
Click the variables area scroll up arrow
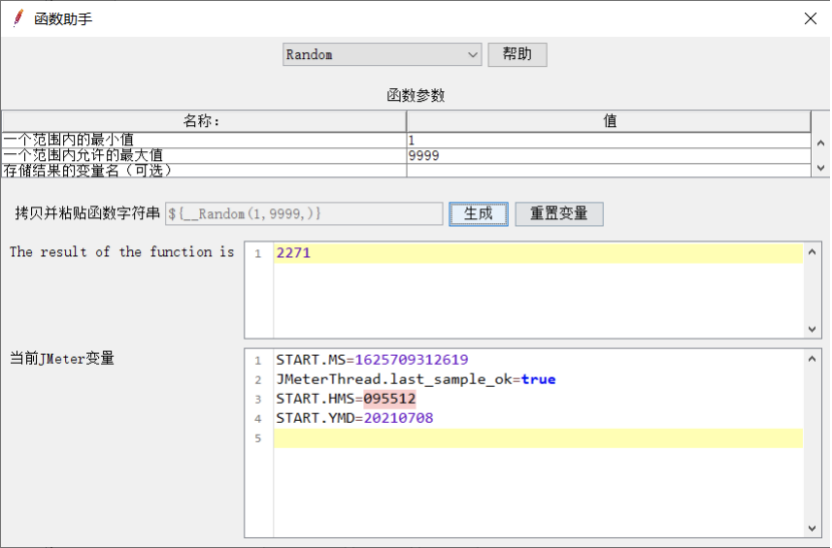[812, 359]
